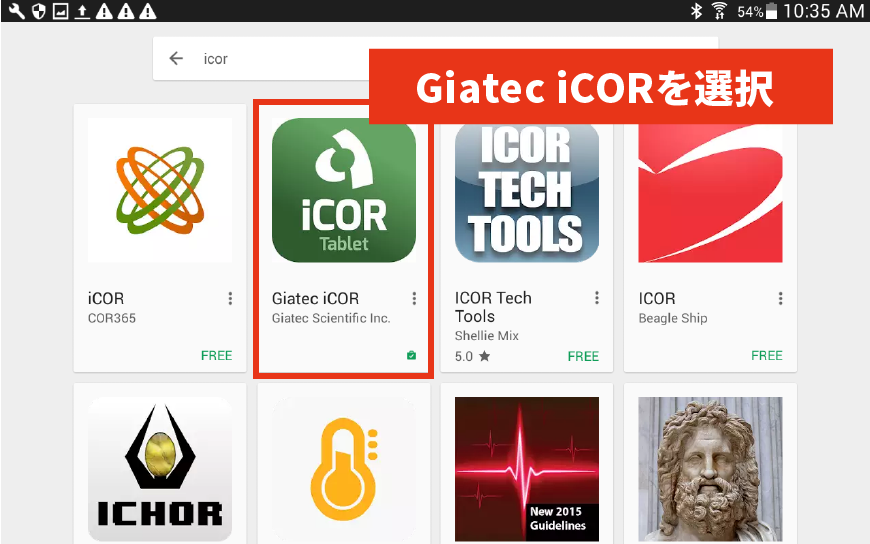Tap the shield icon in status bar

[x=38, y=11]
